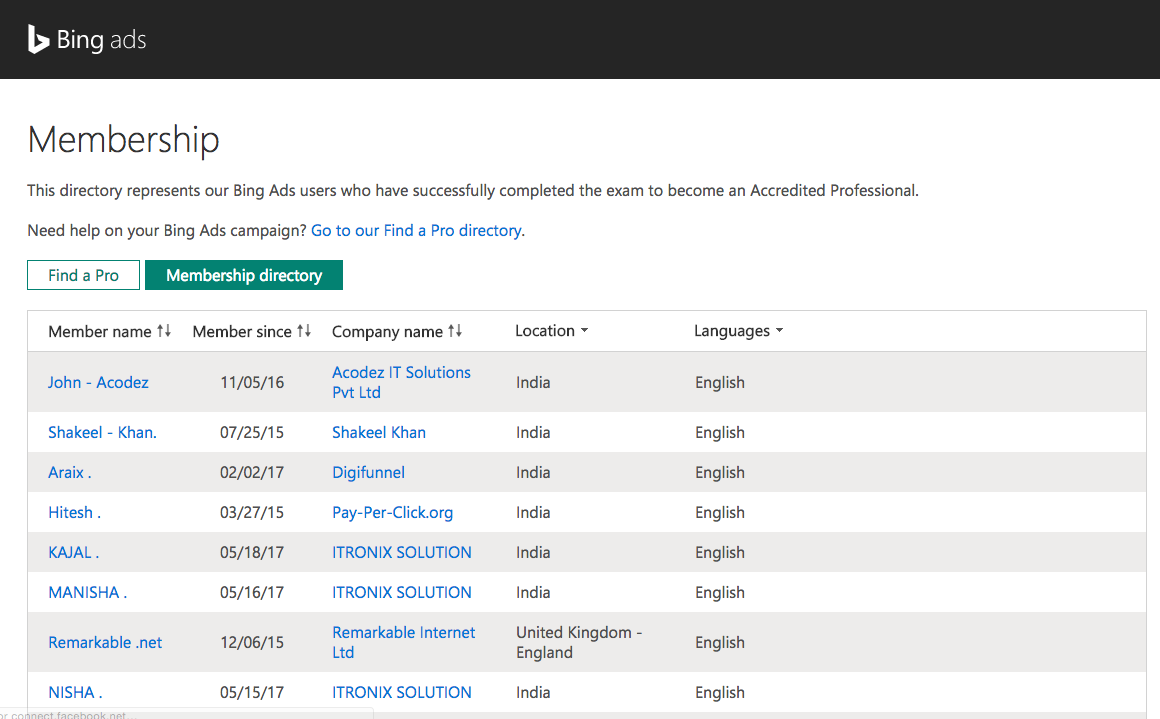Click English language in Remarkable .net row
The width and height of the screenshot is (1160, 719).
click(720, 643)
